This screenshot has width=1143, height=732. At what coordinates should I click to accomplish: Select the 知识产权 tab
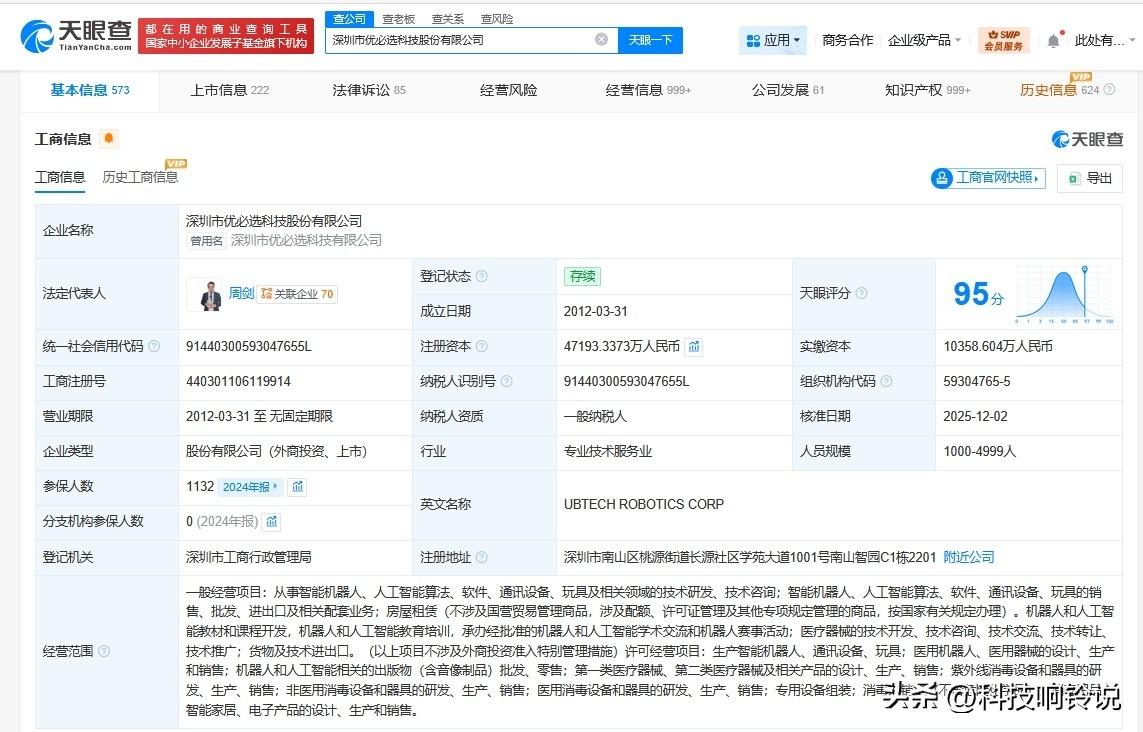click(927, 90)
